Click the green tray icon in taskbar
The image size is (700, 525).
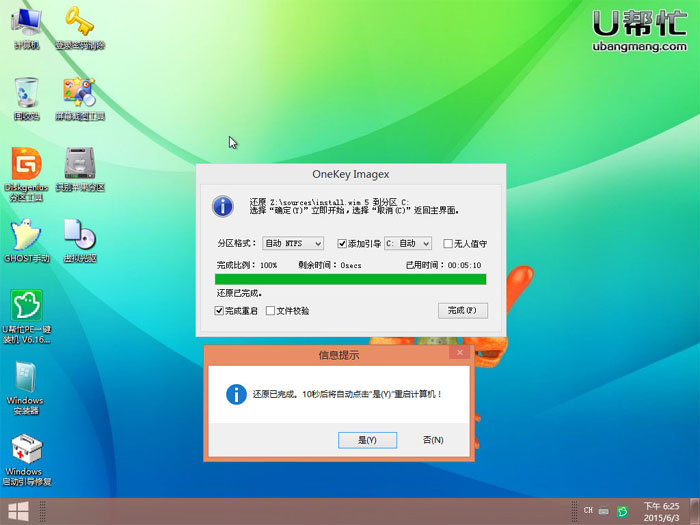coord(622,511)
